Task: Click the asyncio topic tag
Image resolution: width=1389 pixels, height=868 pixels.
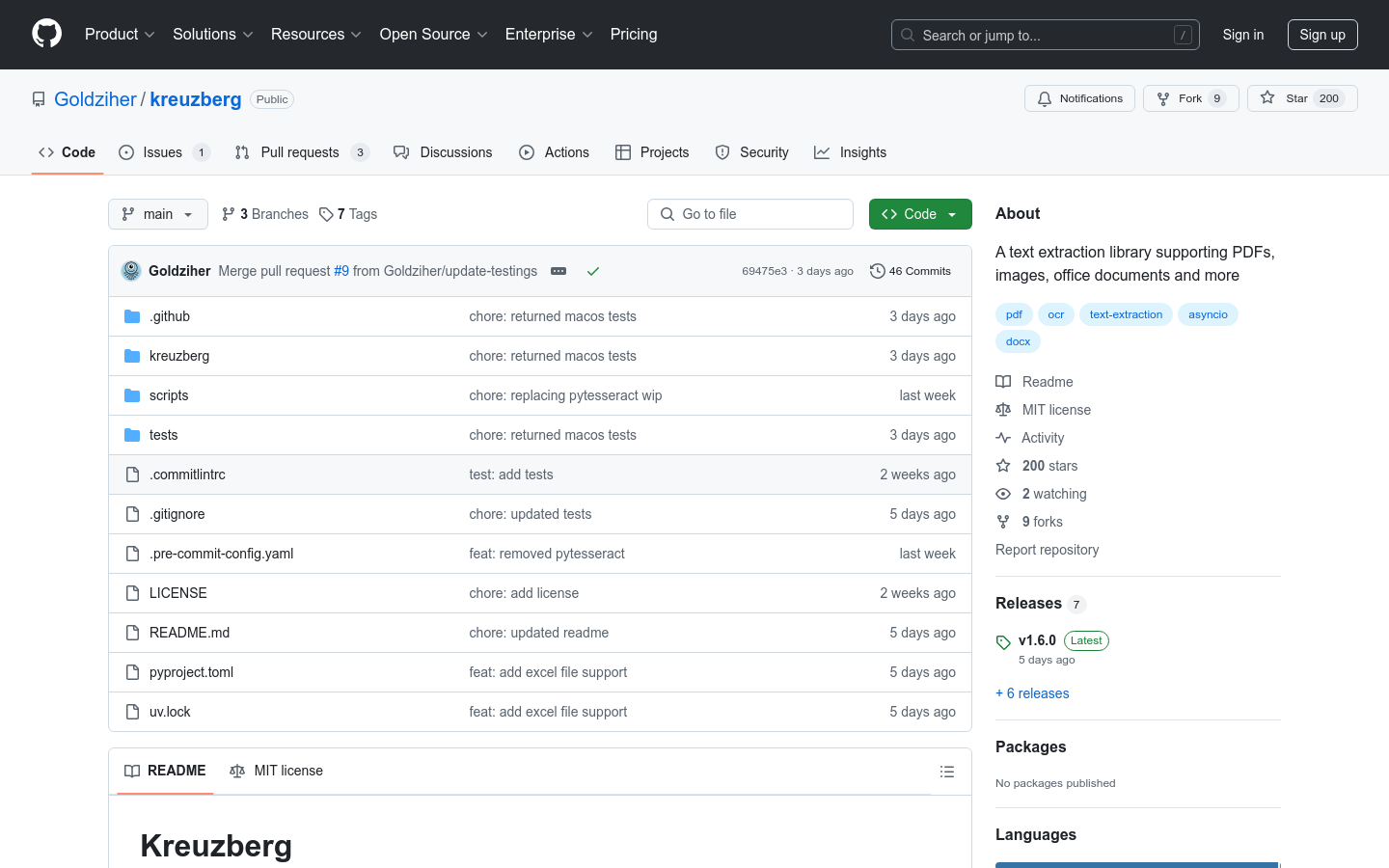Action: (x=1208, y=314)
